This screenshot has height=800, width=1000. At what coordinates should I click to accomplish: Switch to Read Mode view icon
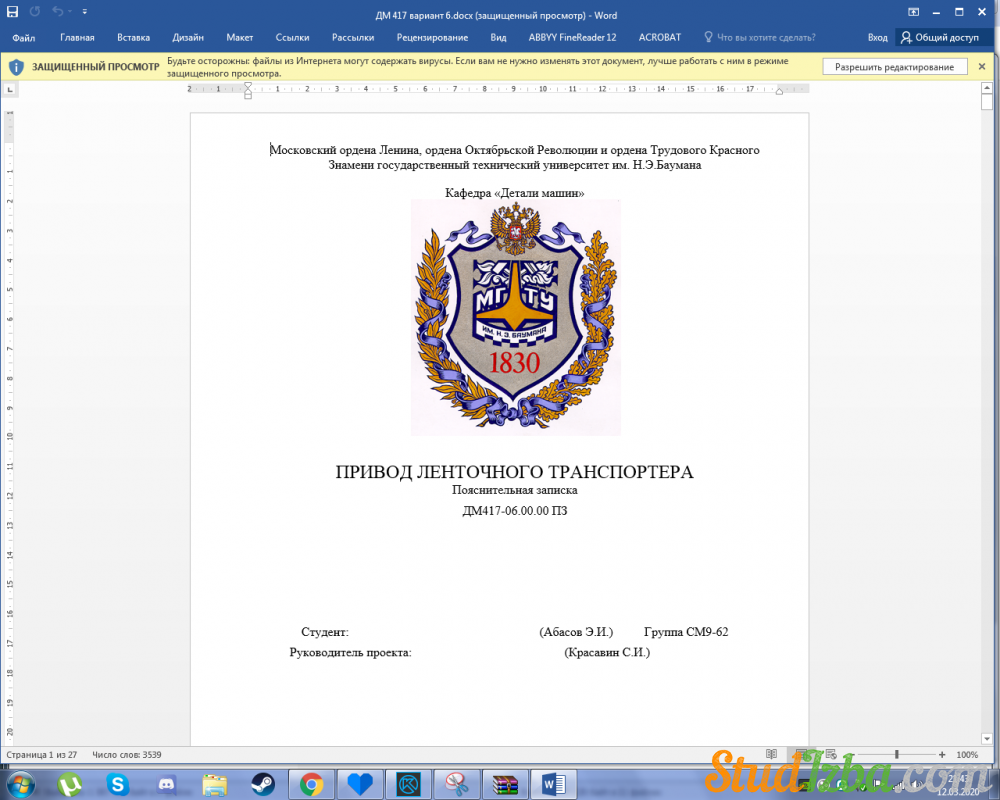[772, 754]
